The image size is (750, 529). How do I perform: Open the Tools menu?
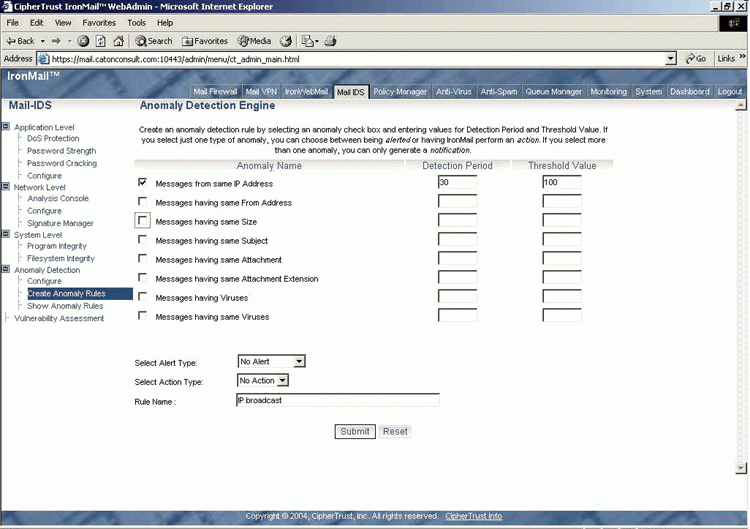tap(136, 23)
